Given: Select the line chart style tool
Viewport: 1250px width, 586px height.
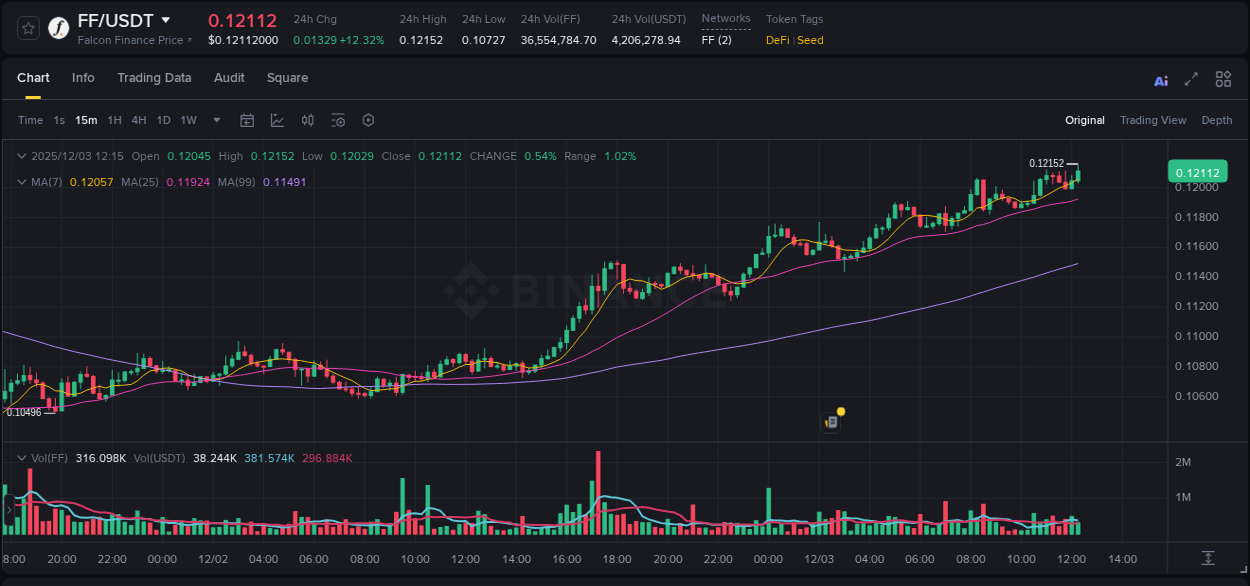Looking at the screenshot, I should (276, 119).
